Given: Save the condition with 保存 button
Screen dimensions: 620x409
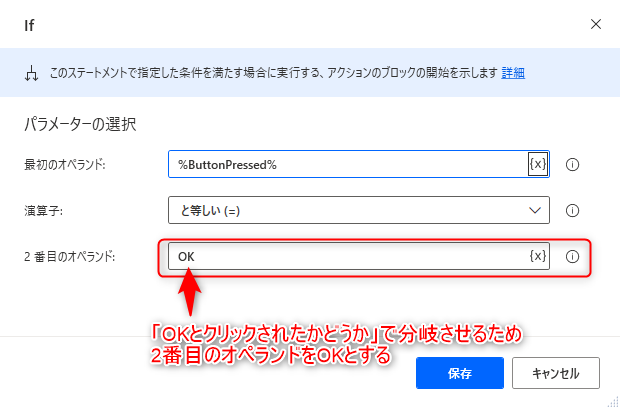Looking at the screenshot, I should tap(459, 373).
